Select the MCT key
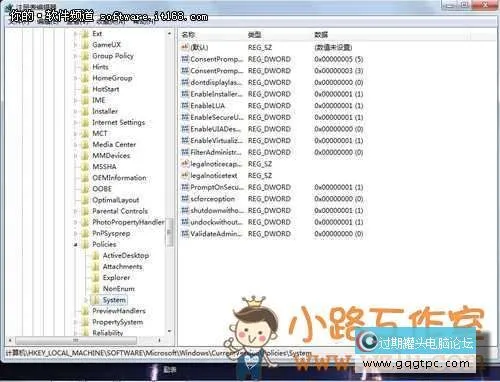 (100, 134)
